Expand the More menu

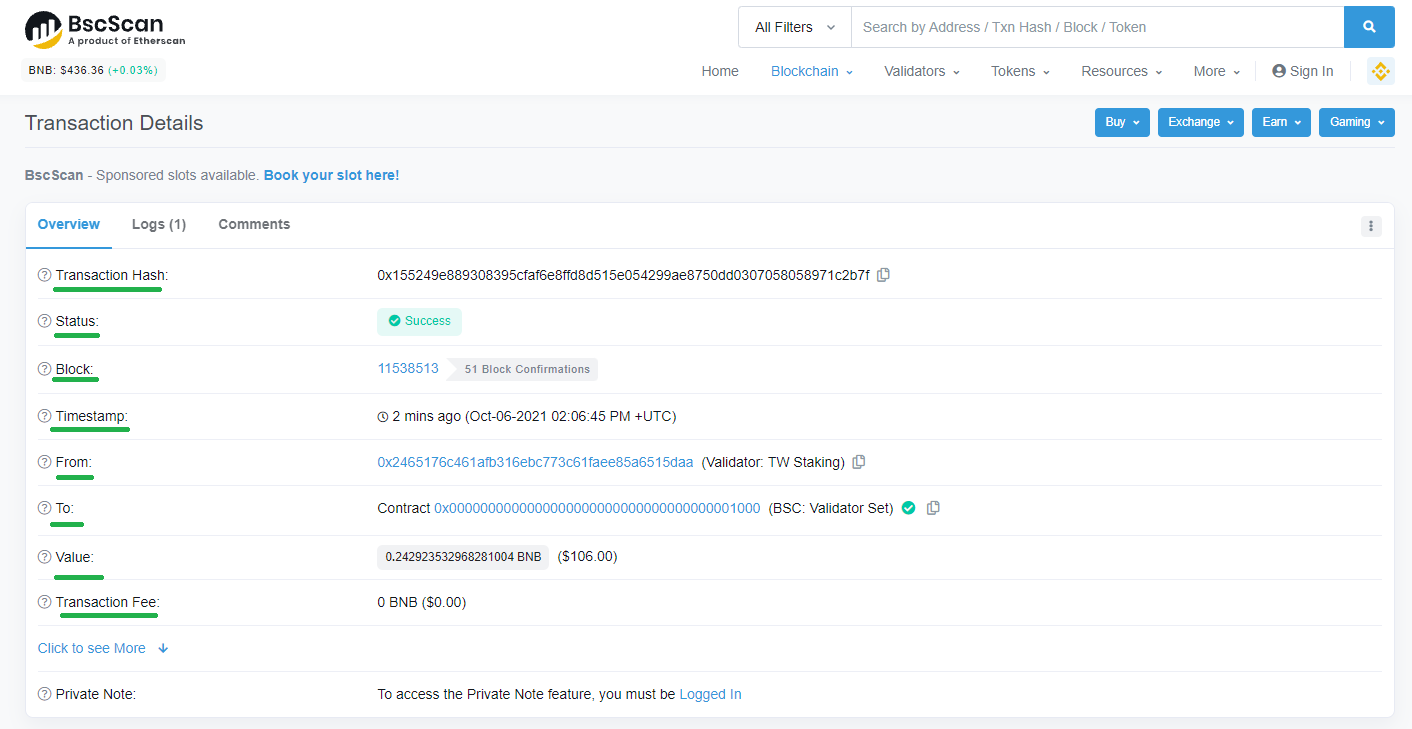point(1217,71)
